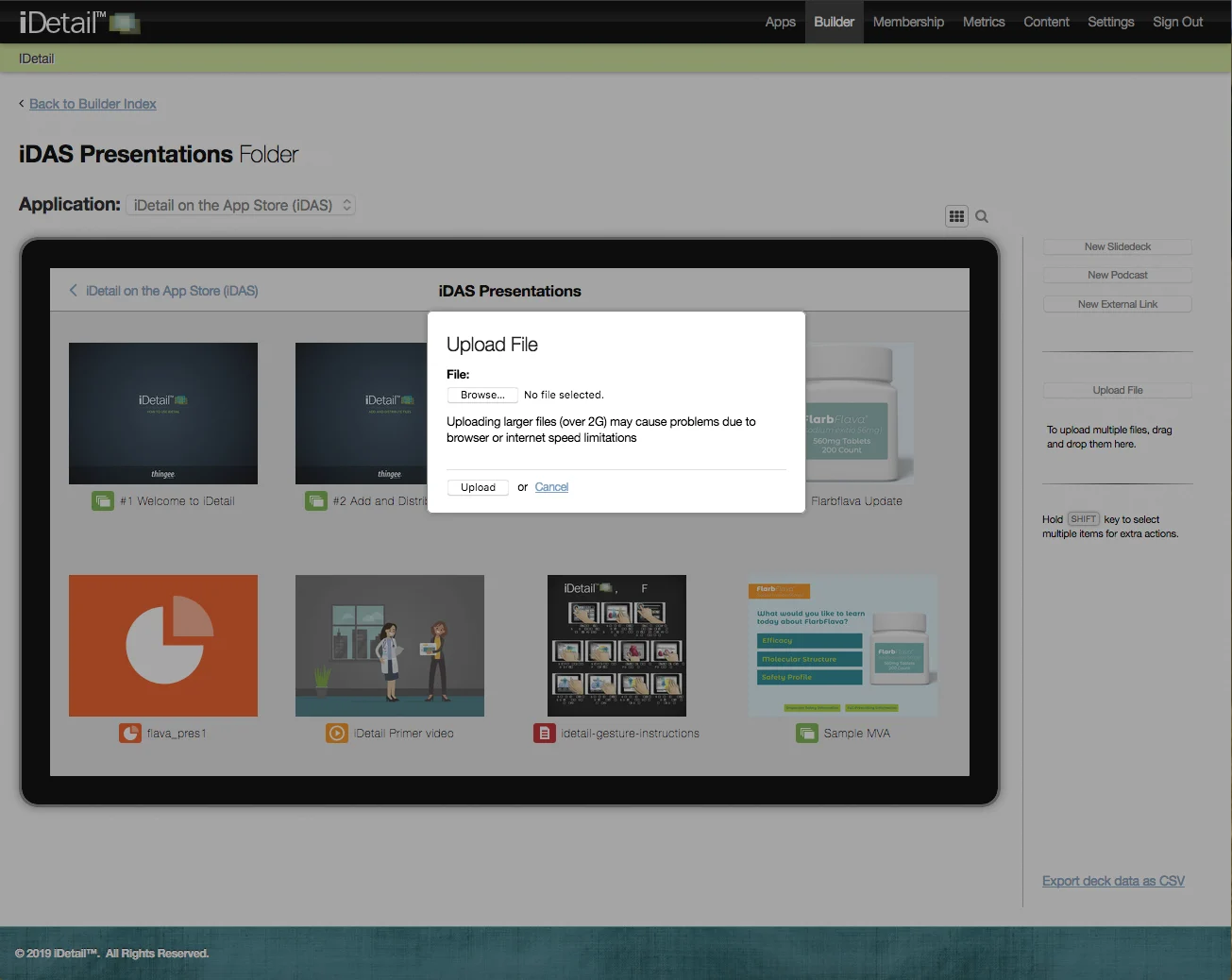Click '#1 Welcome to iDetail' label text
1232x980 pixels.
(177, 501)
